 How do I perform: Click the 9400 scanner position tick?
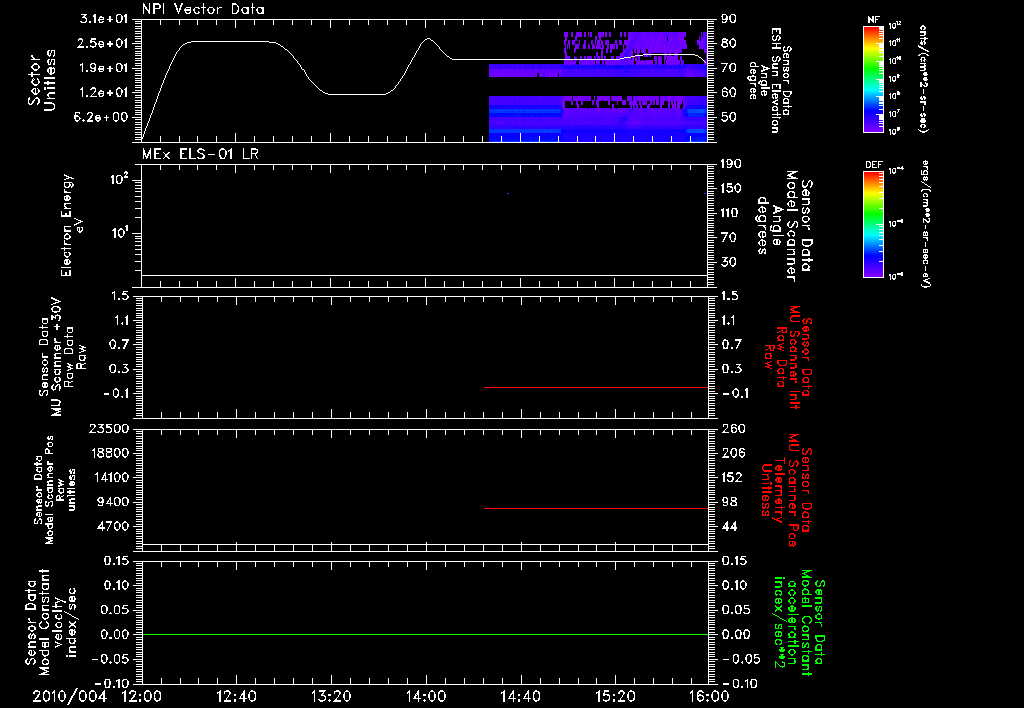pyautogui.click(x=114, y=502)
